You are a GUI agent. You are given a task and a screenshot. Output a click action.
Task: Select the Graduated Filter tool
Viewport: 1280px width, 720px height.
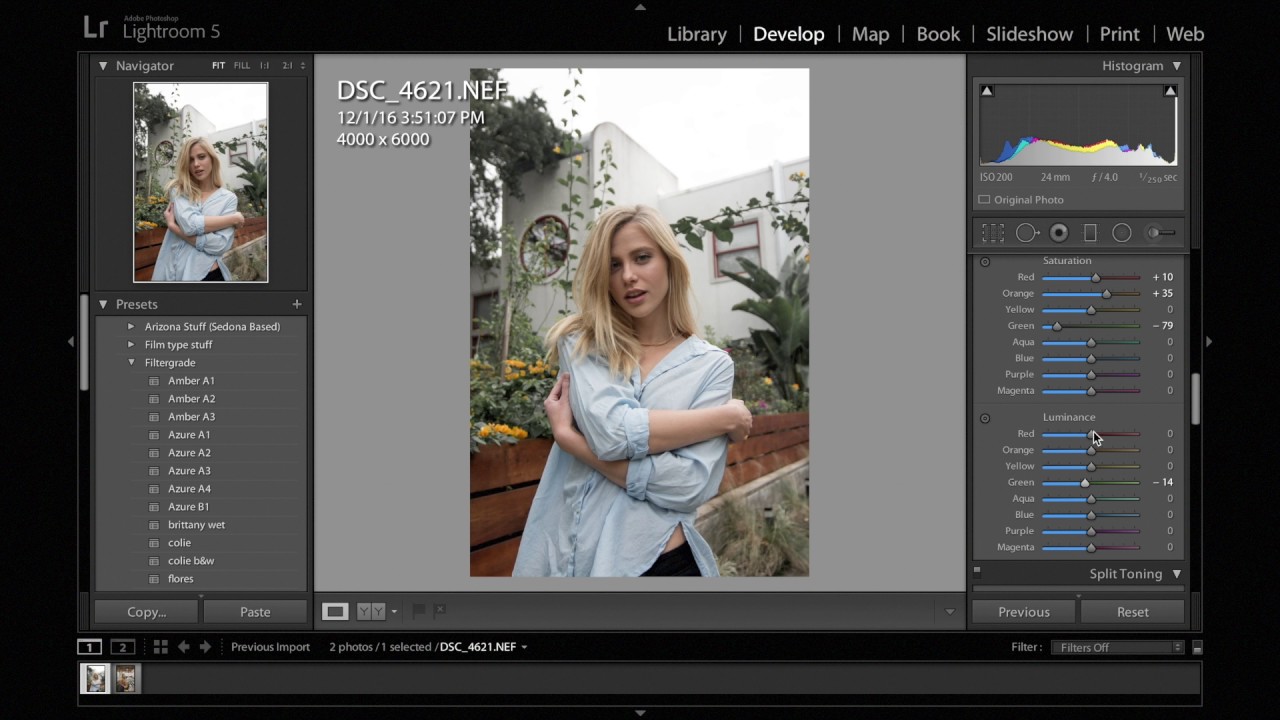pyautogui.click(x=1090, y=233)
